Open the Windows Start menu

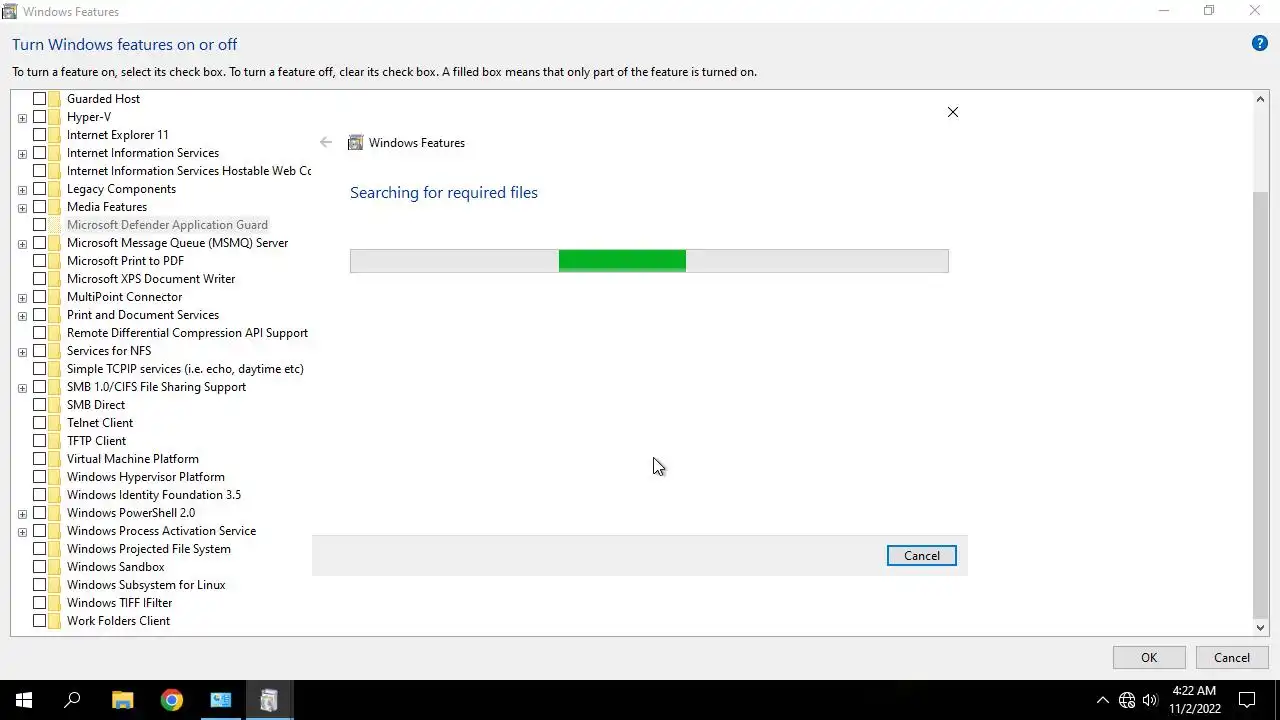[x=24, y=700]
